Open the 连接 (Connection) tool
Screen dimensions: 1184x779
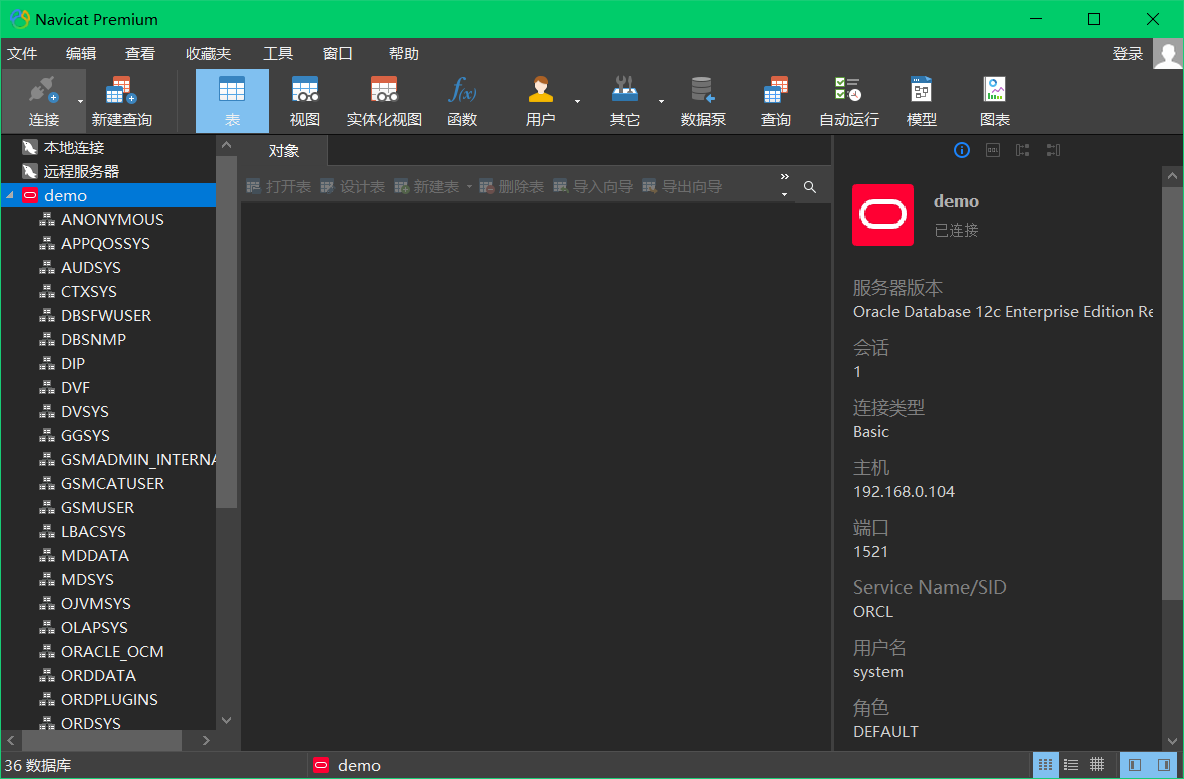click(x=43, y=100)
